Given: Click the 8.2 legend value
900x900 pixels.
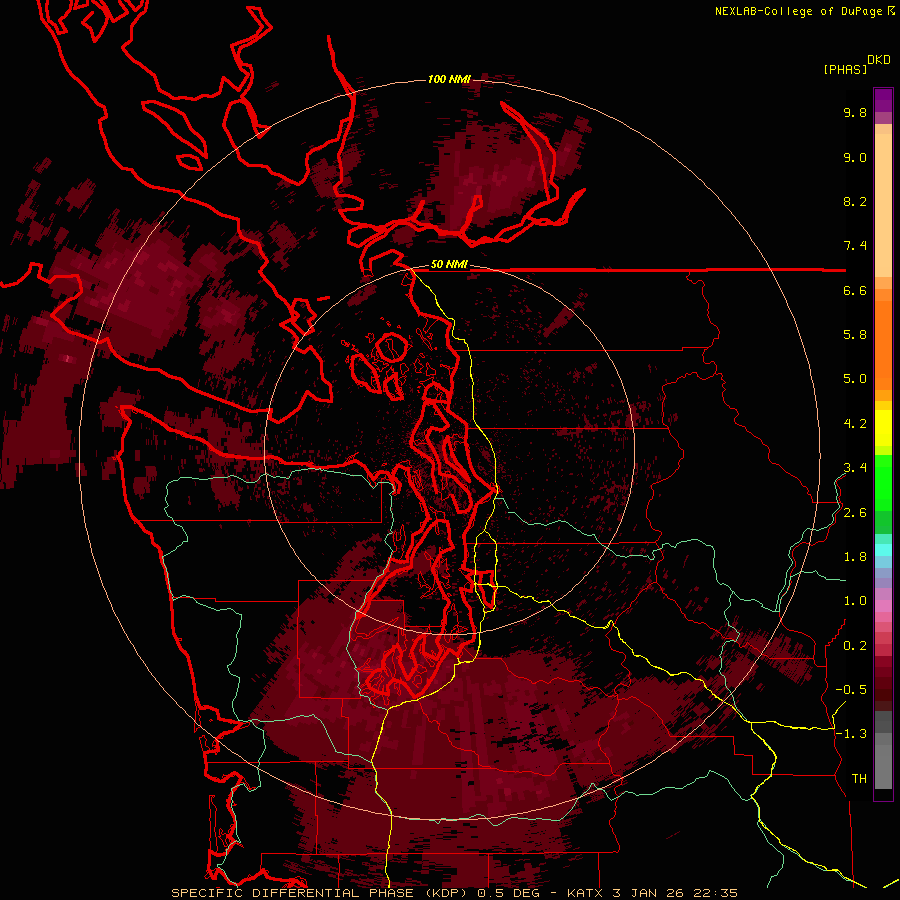Looking at the screenshot, I should pyautogui.click(x=855, y=201).
